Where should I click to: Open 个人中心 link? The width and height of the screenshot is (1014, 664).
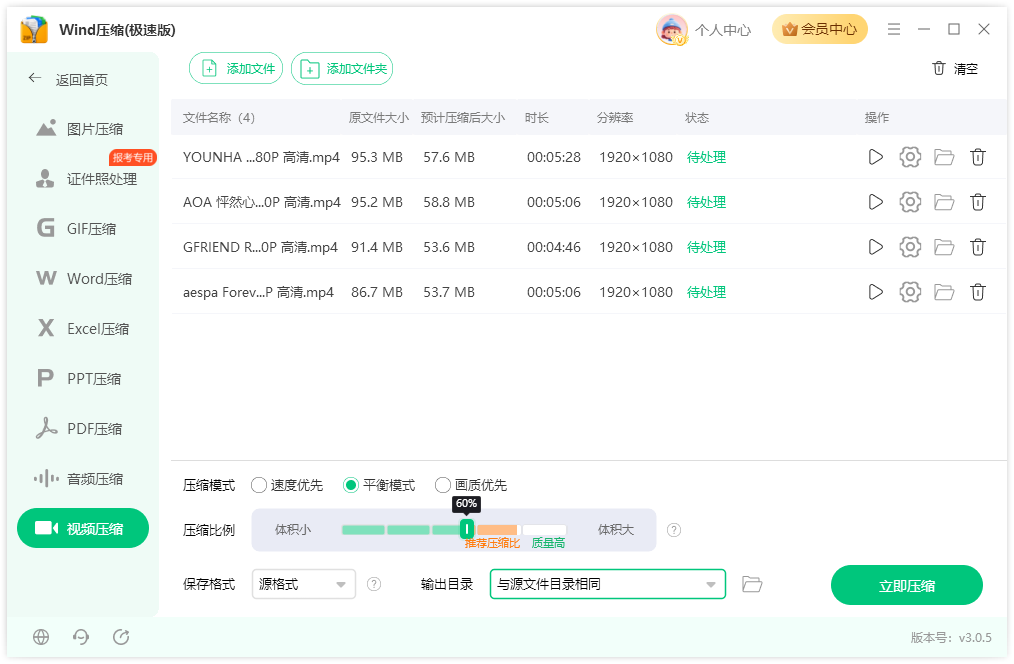point(723,30)
